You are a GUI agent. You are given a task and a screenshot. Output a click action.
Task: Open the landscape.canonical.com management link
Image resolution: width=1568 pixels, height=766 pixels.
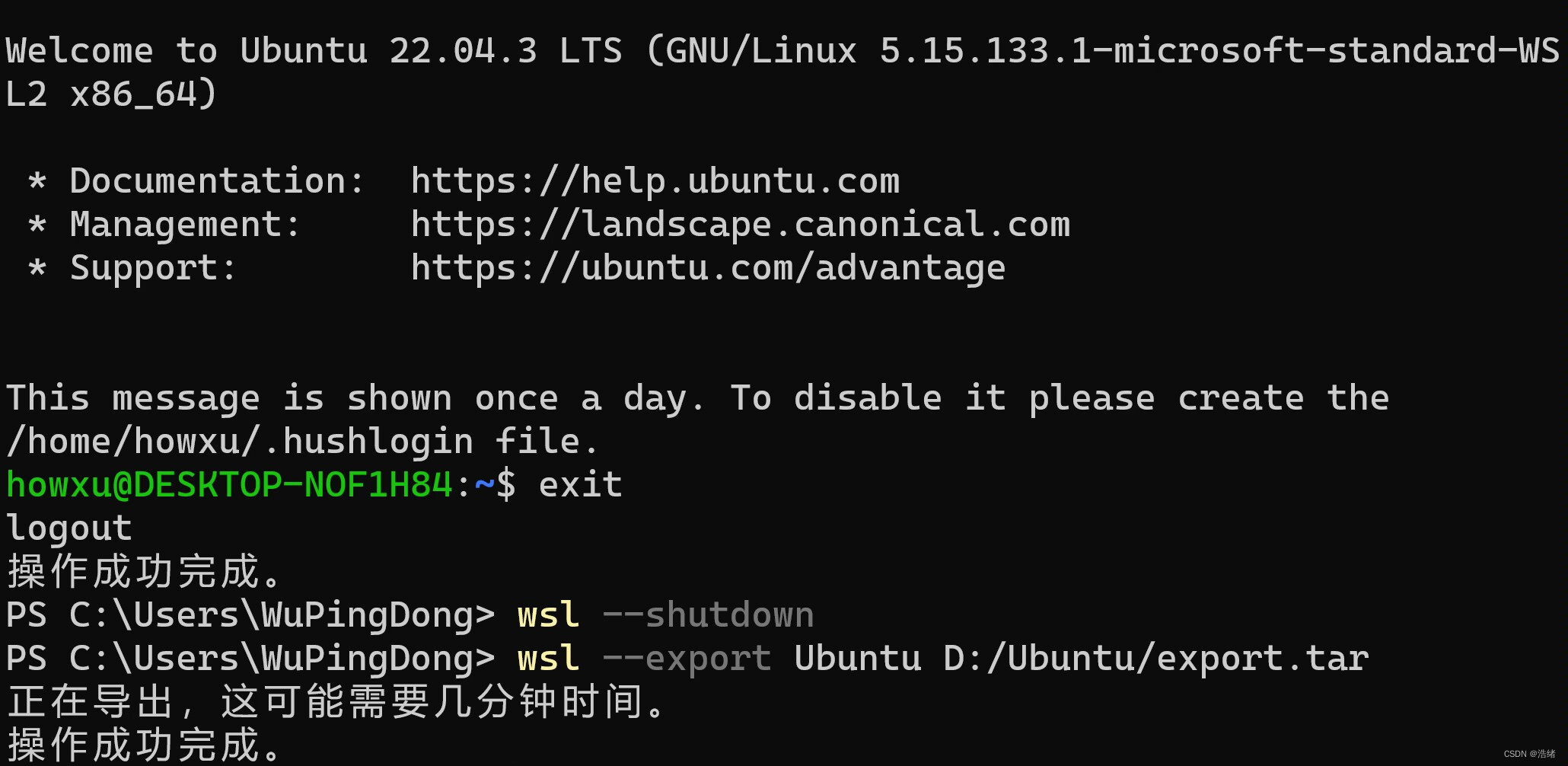[x=740, y=225]
